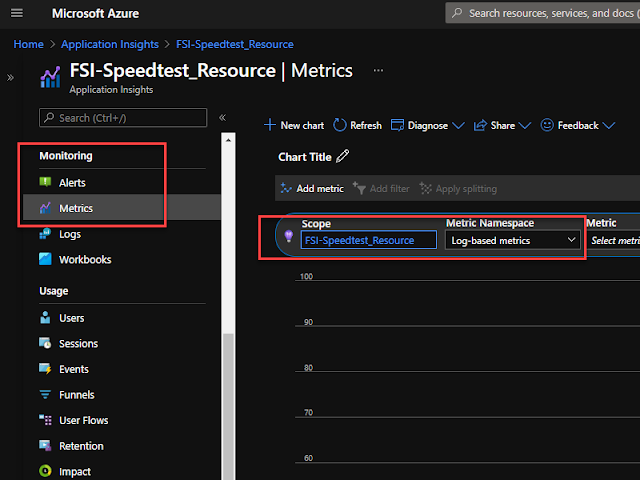Click the Apply splitting button
Image resolution: width=640 pixels, height=480 pixels.
458,189
